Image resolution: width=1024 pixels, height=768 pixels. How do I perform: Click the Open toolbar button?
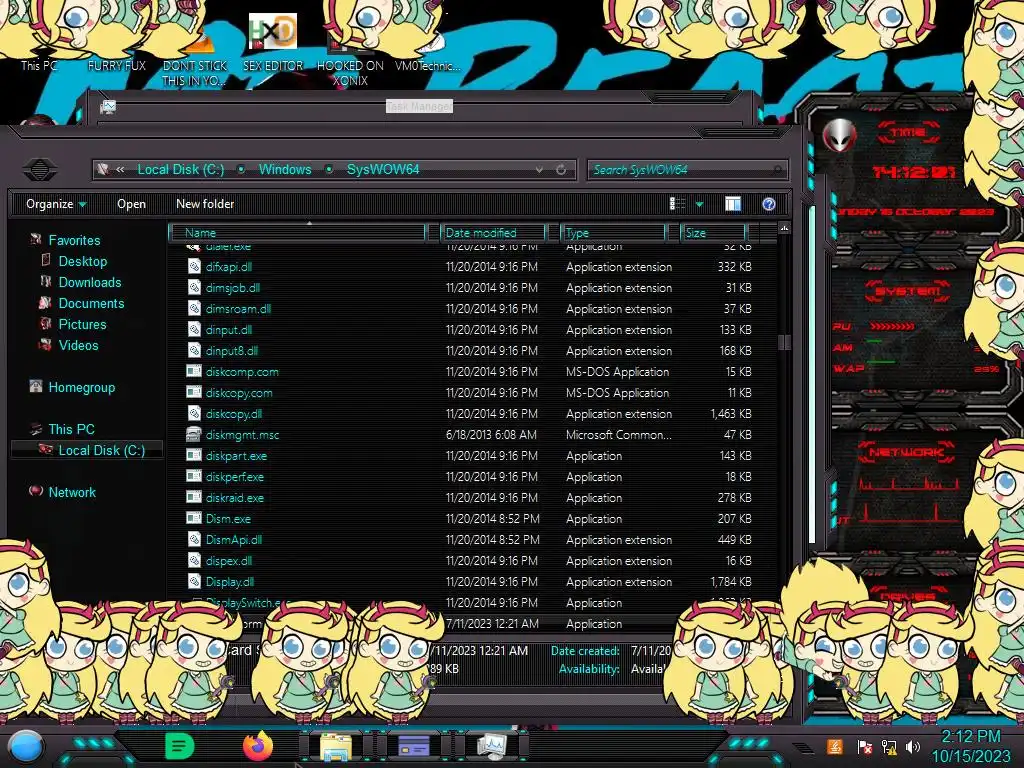(131, 204)
